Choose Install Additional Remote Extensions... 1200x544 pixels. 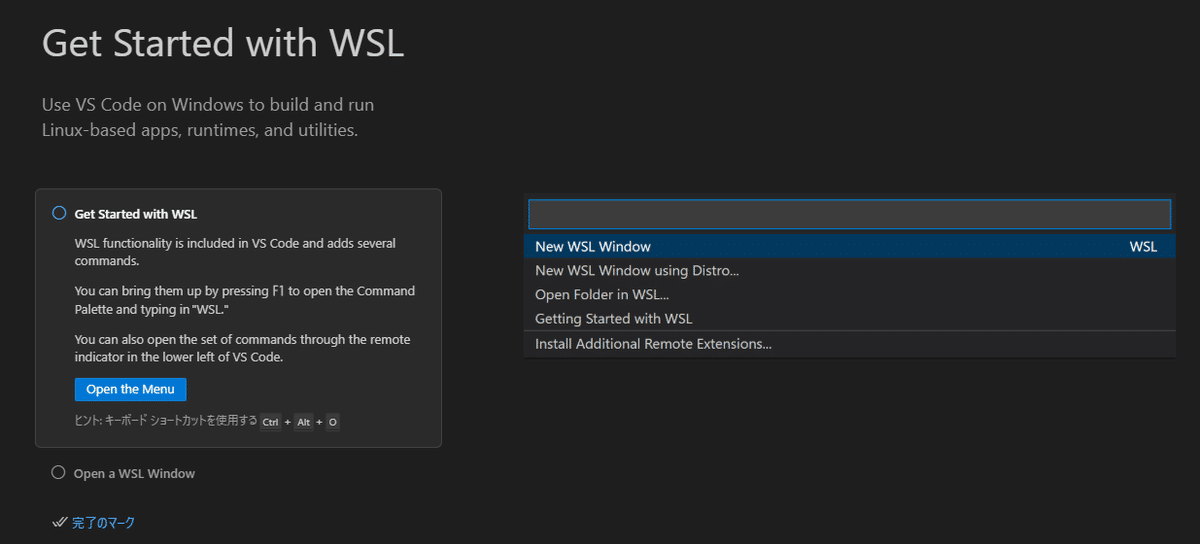[653, 344]
